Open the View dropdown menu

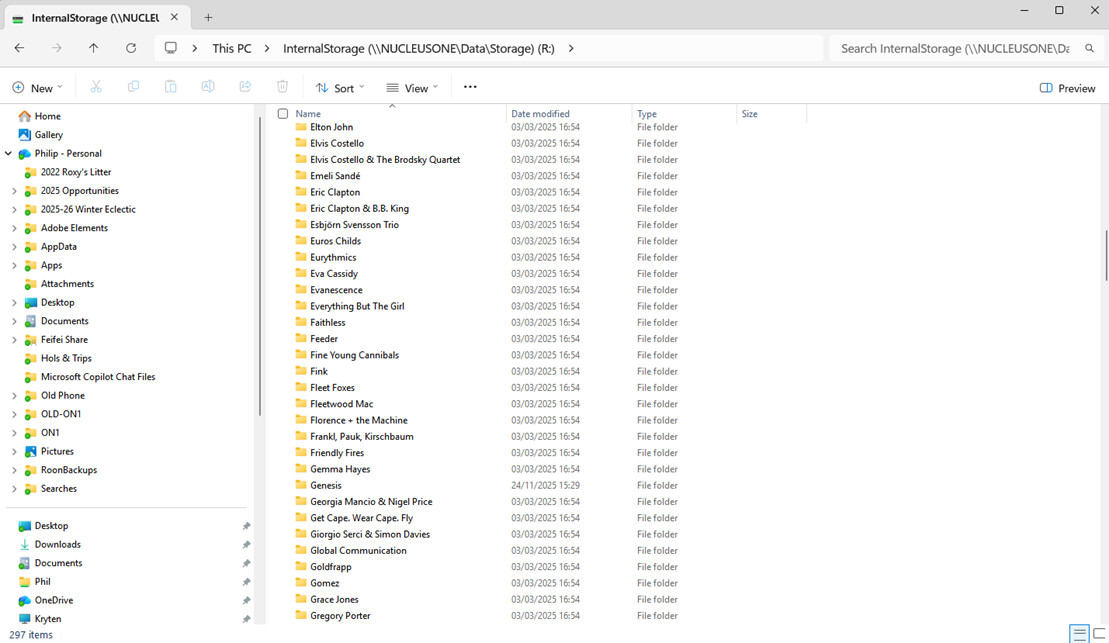(x=412, y=88)
